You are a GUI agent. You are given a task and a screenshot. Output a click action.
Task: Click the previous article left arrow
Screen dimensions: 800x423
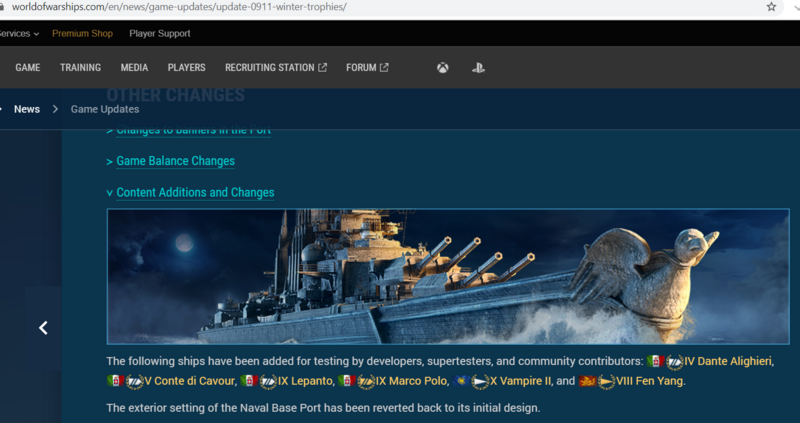click(43, 327)
